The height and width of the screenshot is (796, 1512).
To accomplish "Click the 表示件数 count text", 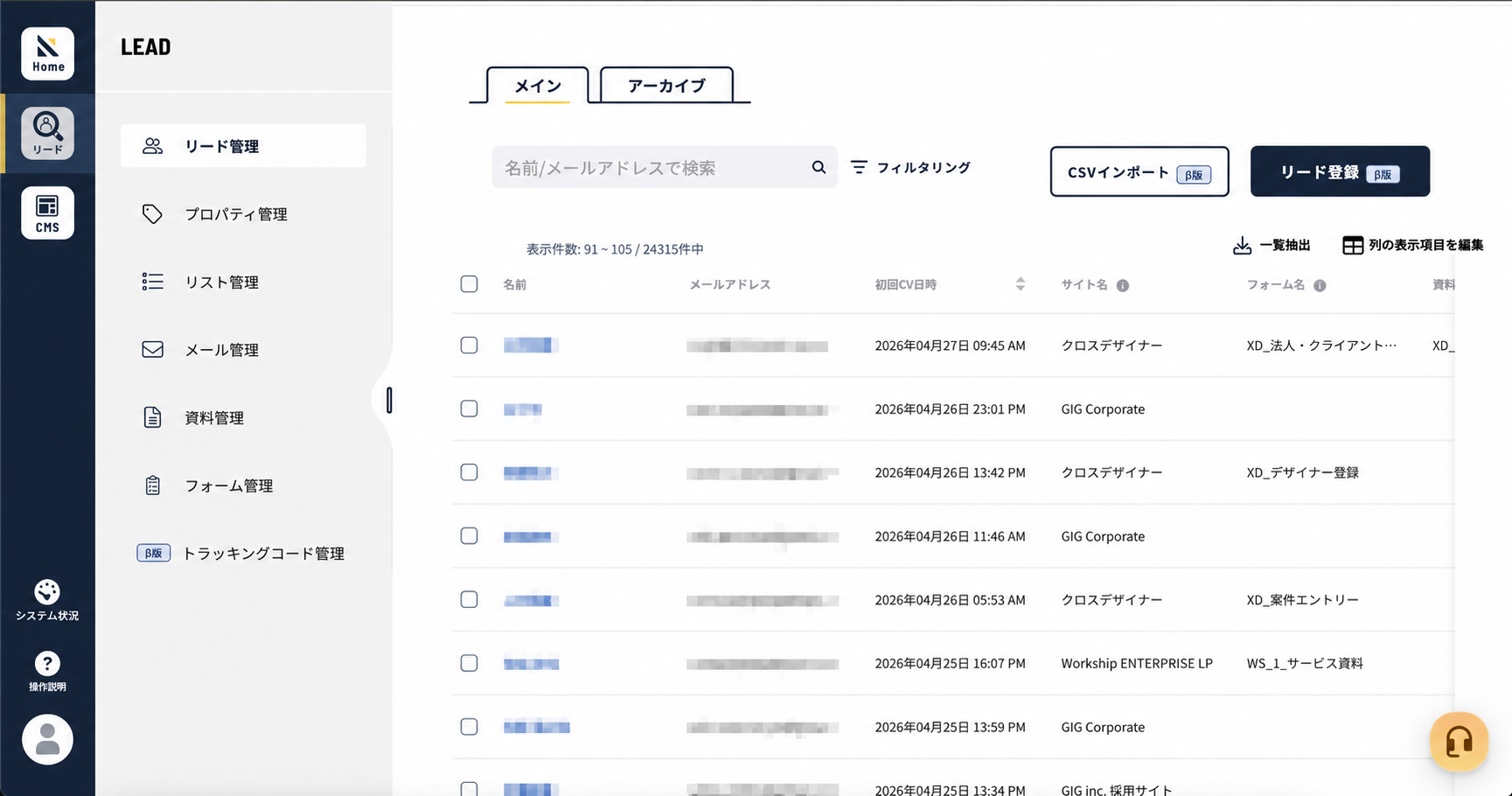I will [x=615, y=249].
